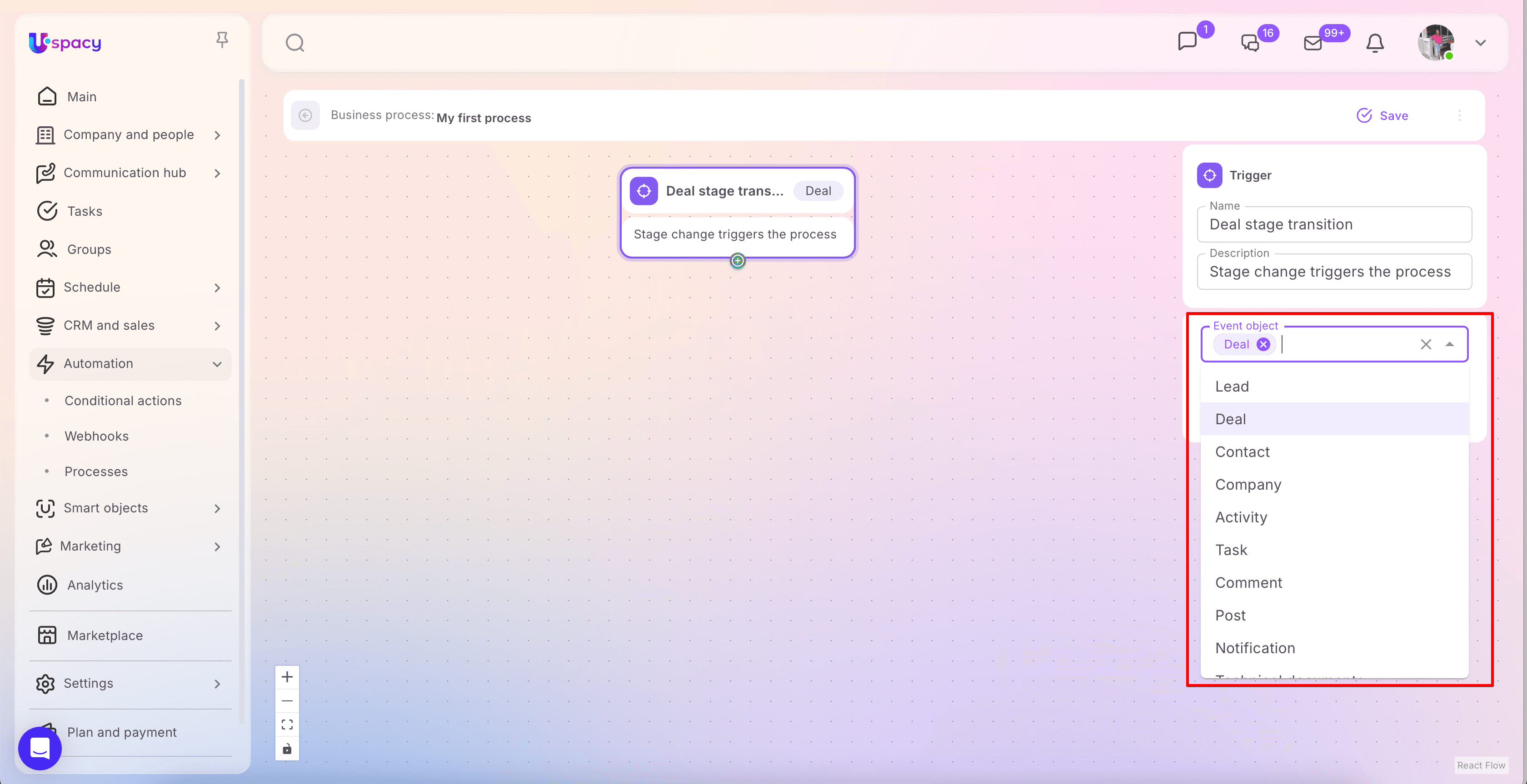Choose the Lead option in dropdown
The height and width of the screenshot is (784, 1527).
(x=1232, y=387)
